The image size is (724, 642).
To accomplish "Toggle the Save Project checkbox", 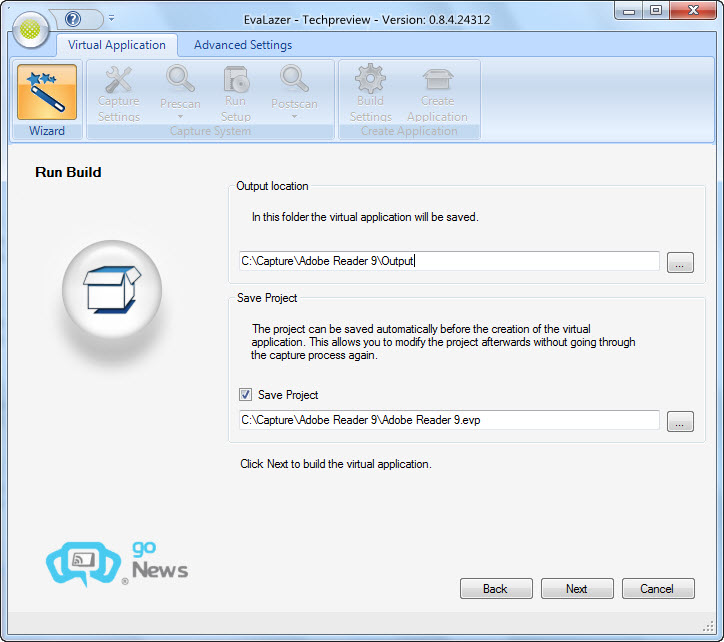I will 245,394.
